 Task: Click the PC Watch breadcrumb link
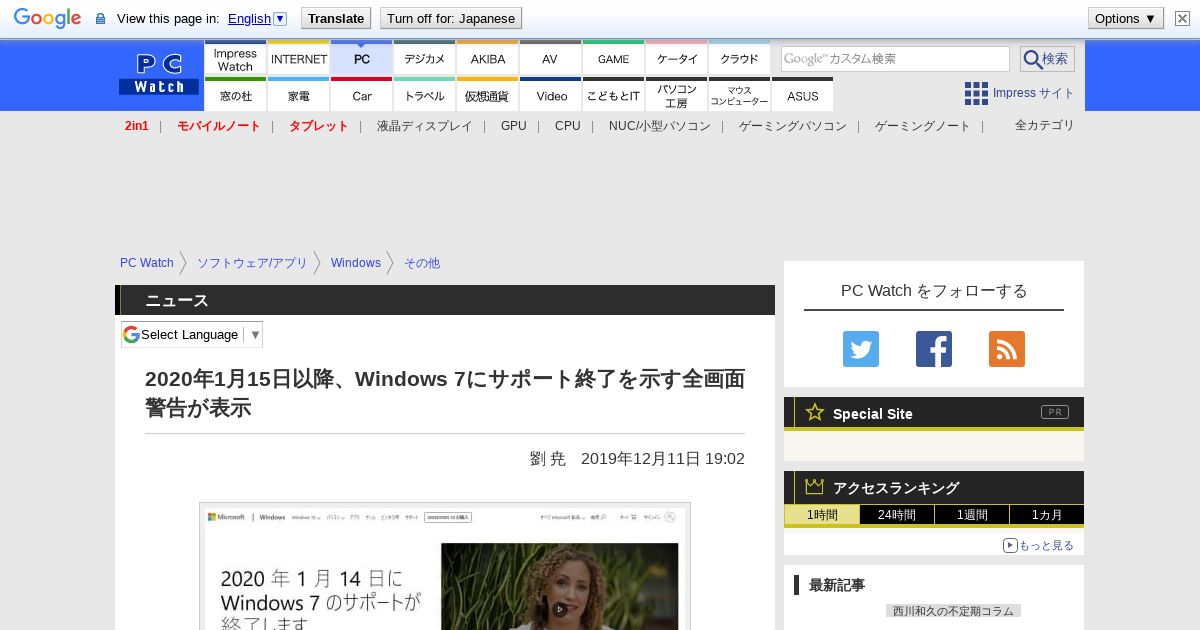(147, 263)
